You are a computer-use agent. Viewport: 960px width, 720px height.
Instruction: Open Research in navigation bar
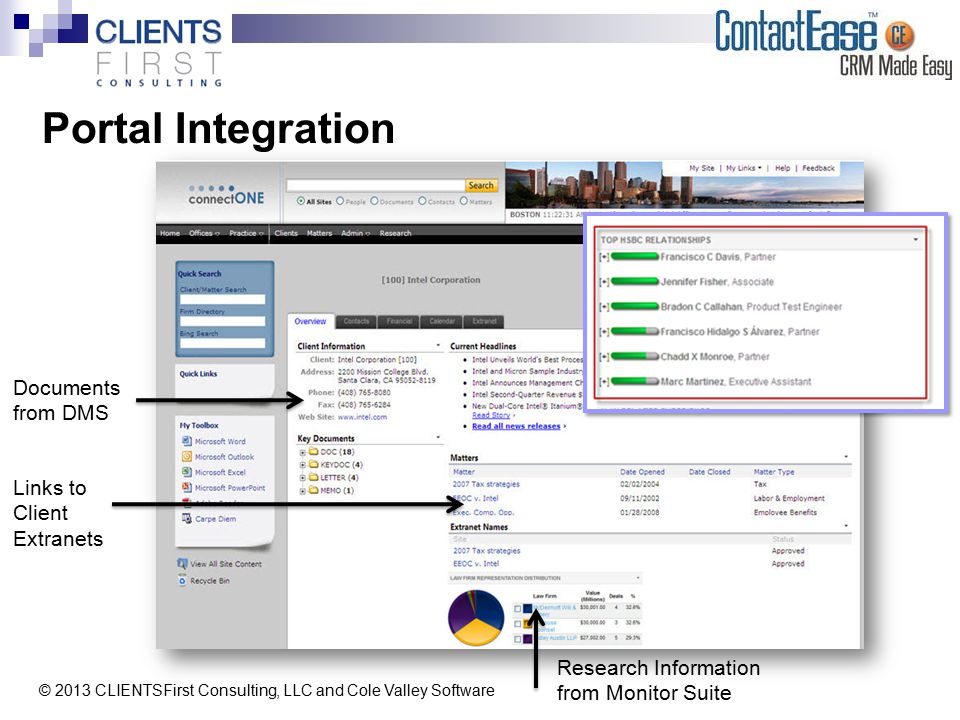click(395, 233)
